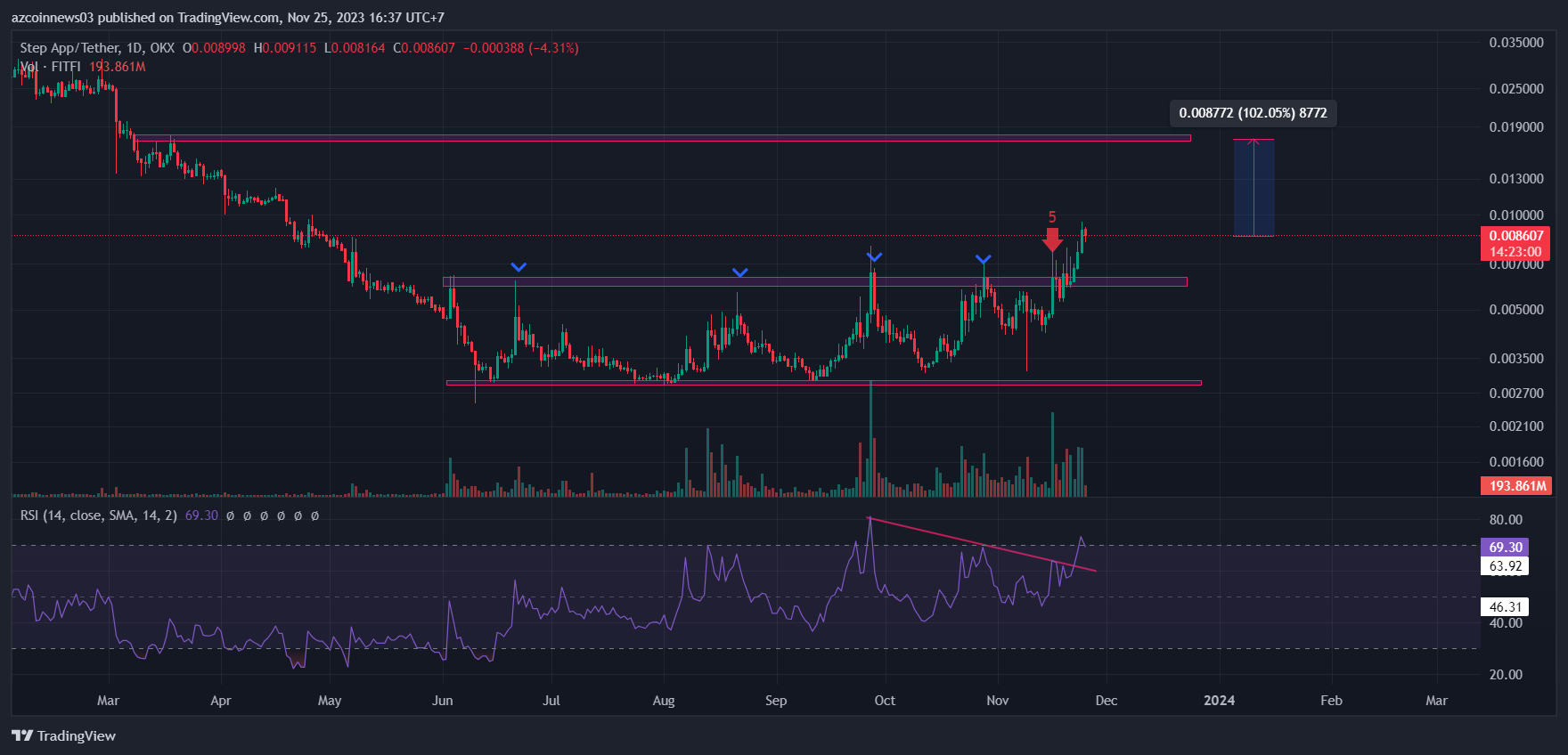The width and height of the screenshot is (1568, 755).
Task: Click the red current price label 0.008607
Action: point(1515,236)
